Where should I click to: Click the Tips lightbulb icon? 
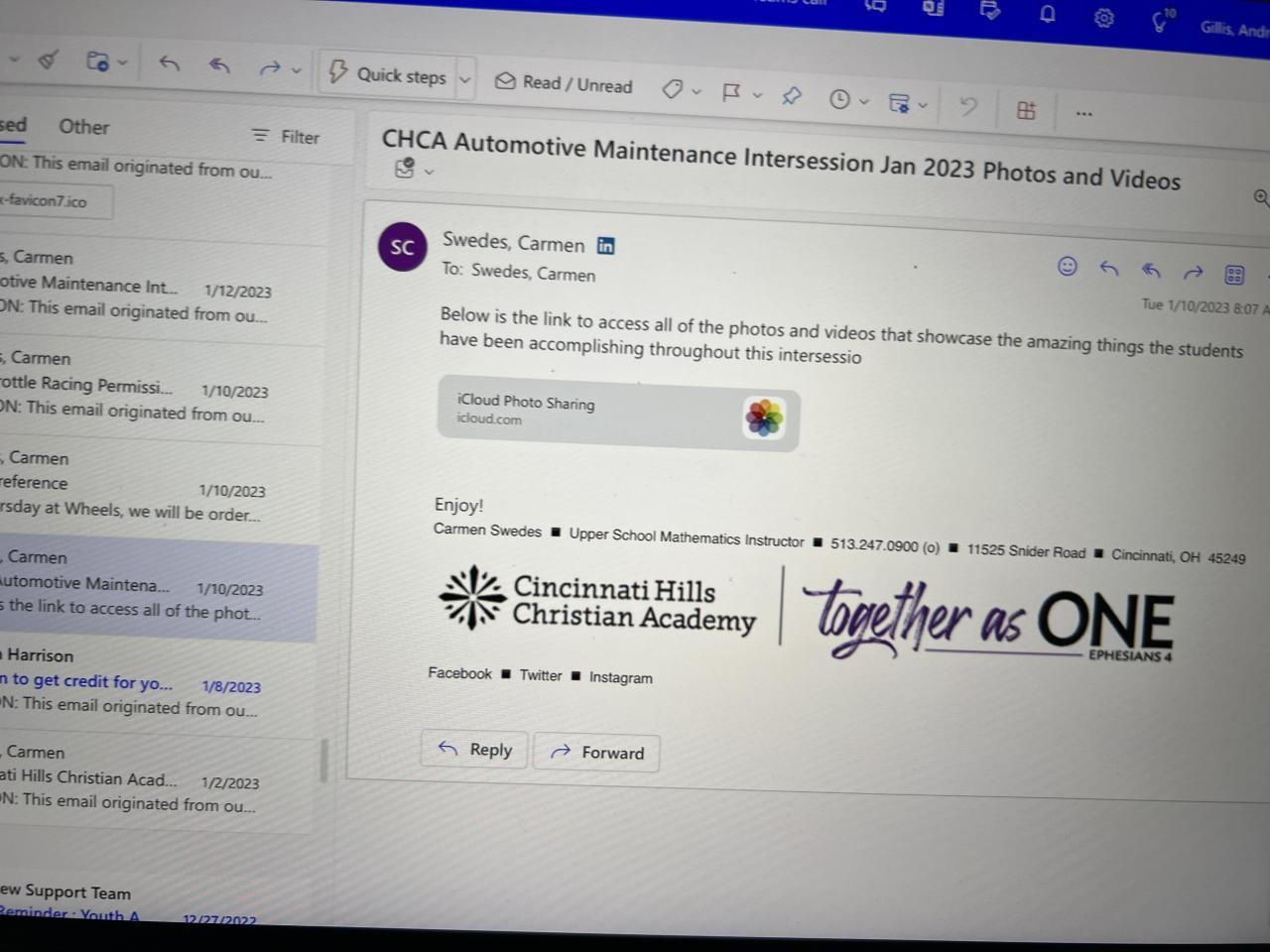pyautogui.click(x=1162, y=19)
